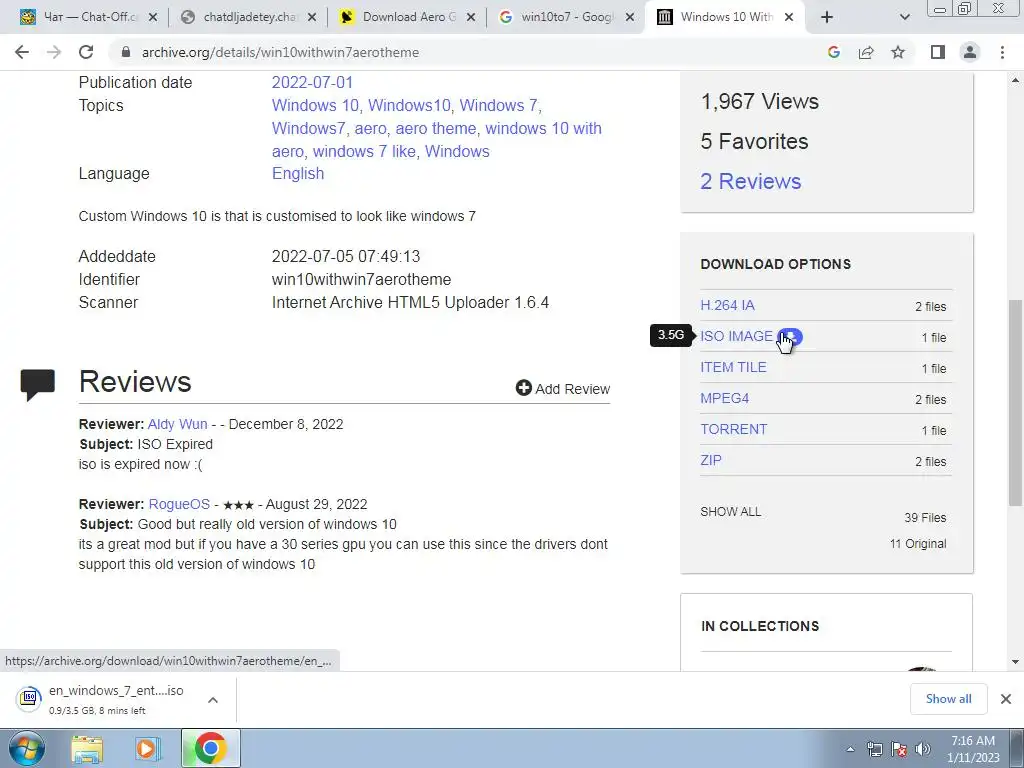The image size is (1024, 768).
Task: Open the Chrome profile avatar
Action: pyautogui.click(x=970, y=52)
